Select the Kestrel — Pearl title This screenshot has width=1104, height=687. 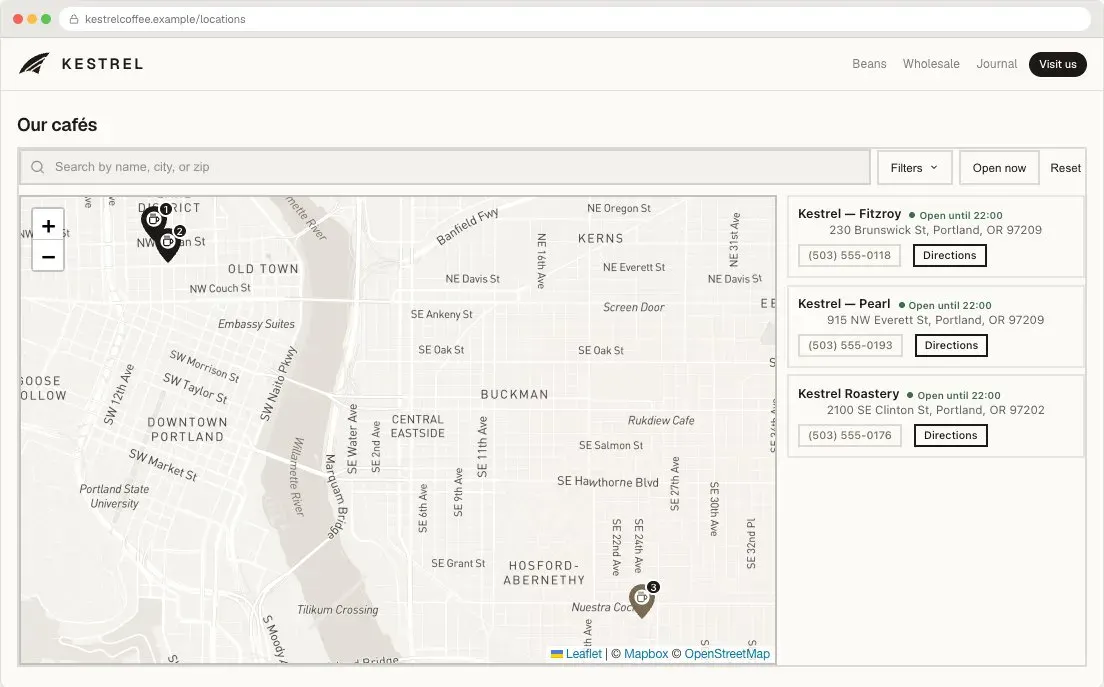click(843, 304)
